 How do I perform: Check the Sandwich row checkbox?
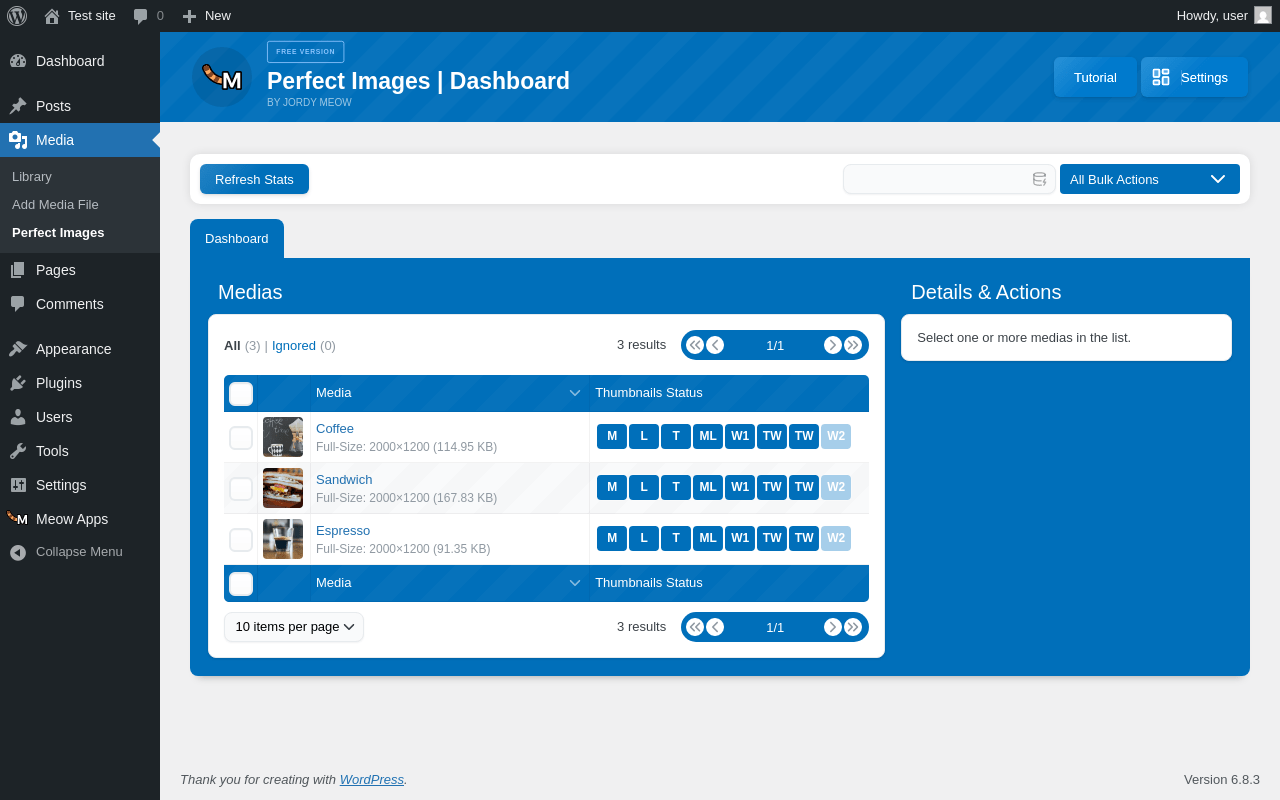241,489
